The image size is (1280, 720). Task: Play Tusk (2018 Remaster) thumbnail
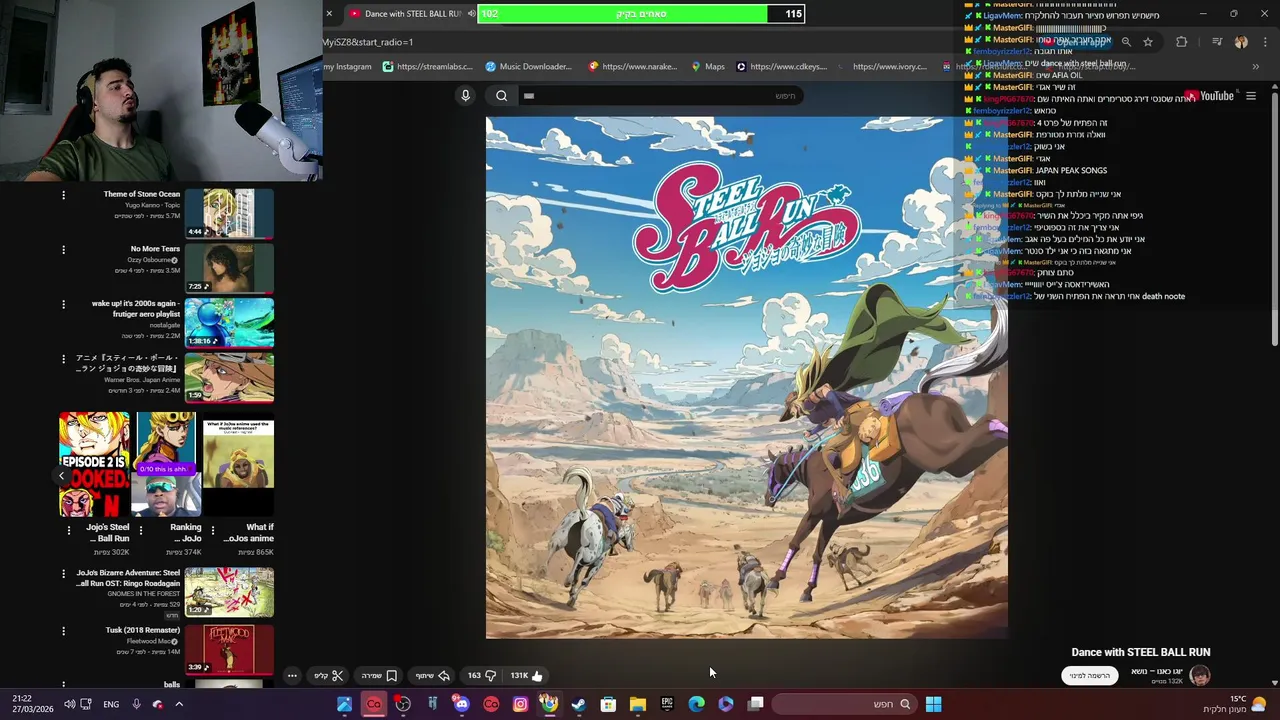229,648
